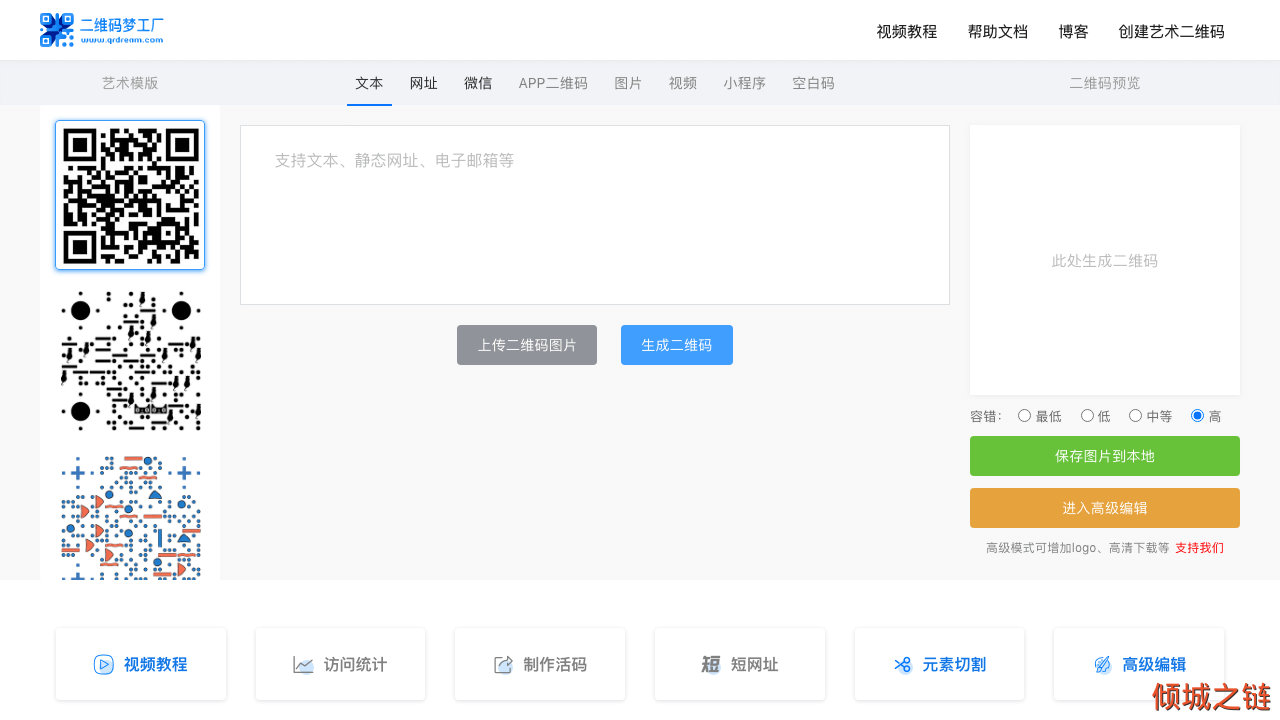This screenshot has height=720, width=1280.
Task: Click the orange 进入高级编辑 button
Action: tap(1105, 508)
